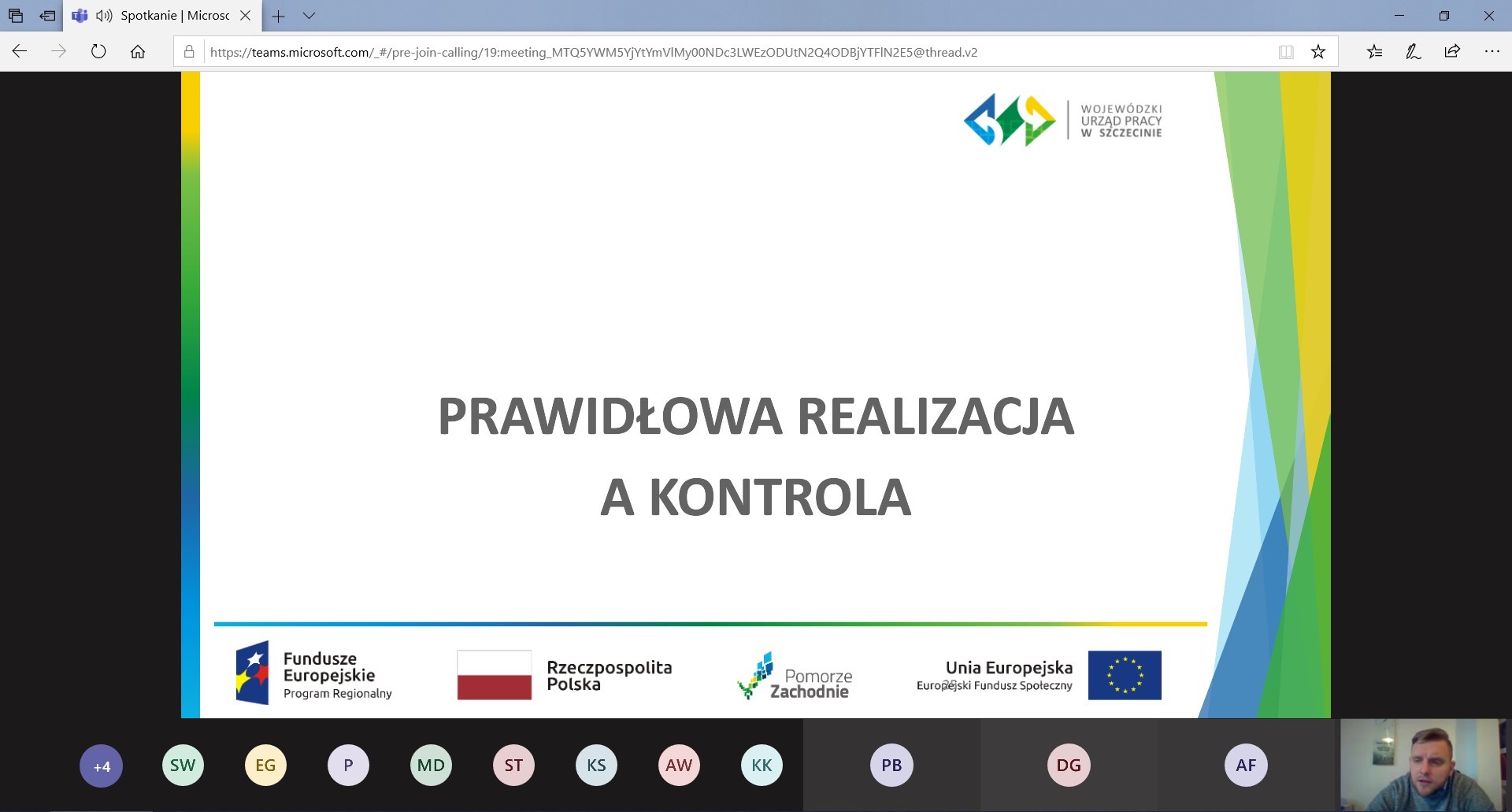This screenshot has height=812, width=1512.
Task: Click the site padlock security icon
Action: pyautogui.click(x=189, y=52)
